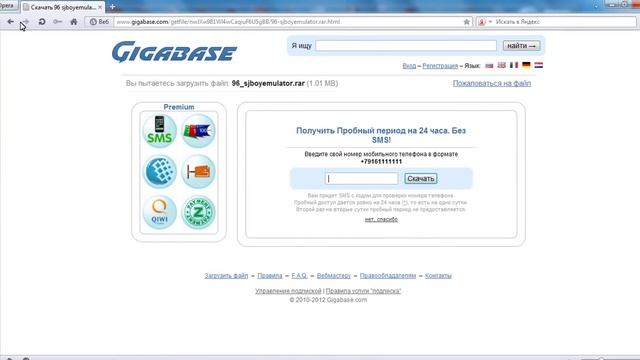Click the 'Скачать' download button
The width and height of the screenshot is (640, 360).
(x=421, y=178)
